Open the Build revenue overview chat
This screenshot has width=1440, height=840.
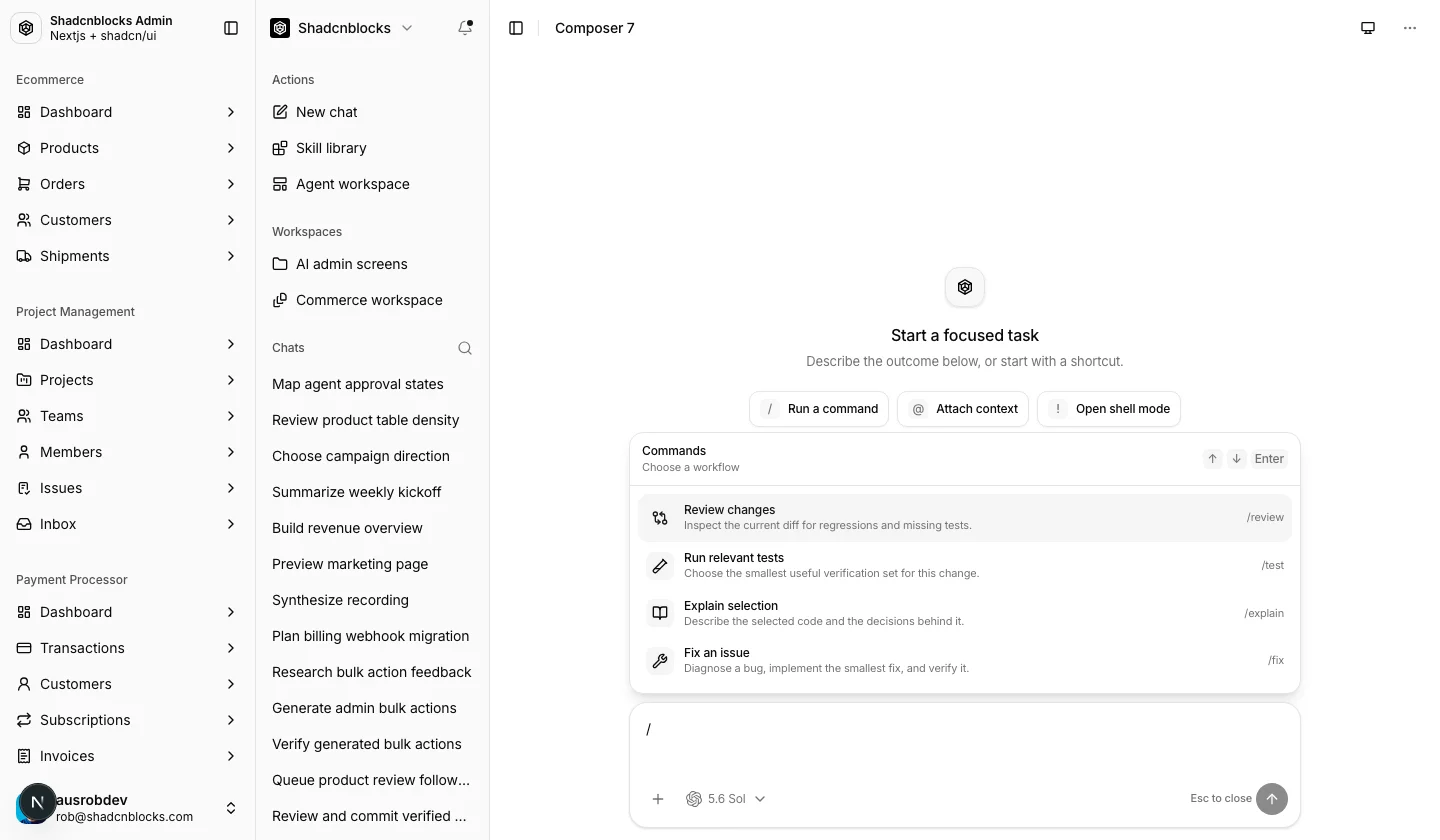(x=372, y=528)
